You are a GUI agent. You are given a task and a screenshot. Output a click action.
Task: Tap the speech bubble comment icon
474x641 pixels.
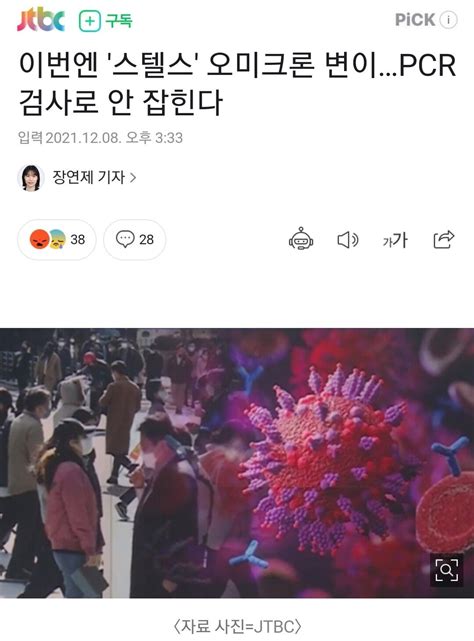click(125, 239)
